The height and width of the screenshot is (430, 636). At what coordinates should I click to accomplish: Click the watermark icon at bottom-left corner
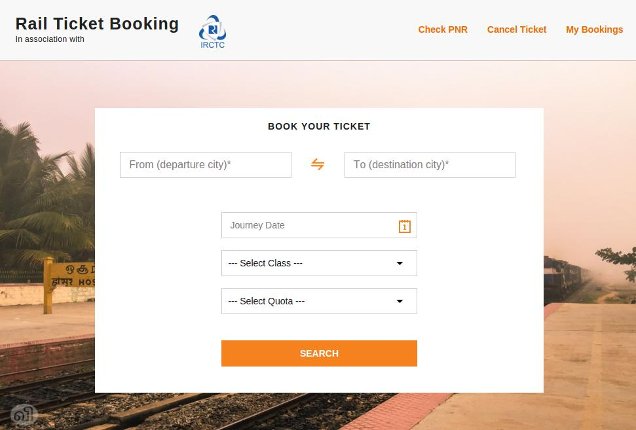coord(21,414)
